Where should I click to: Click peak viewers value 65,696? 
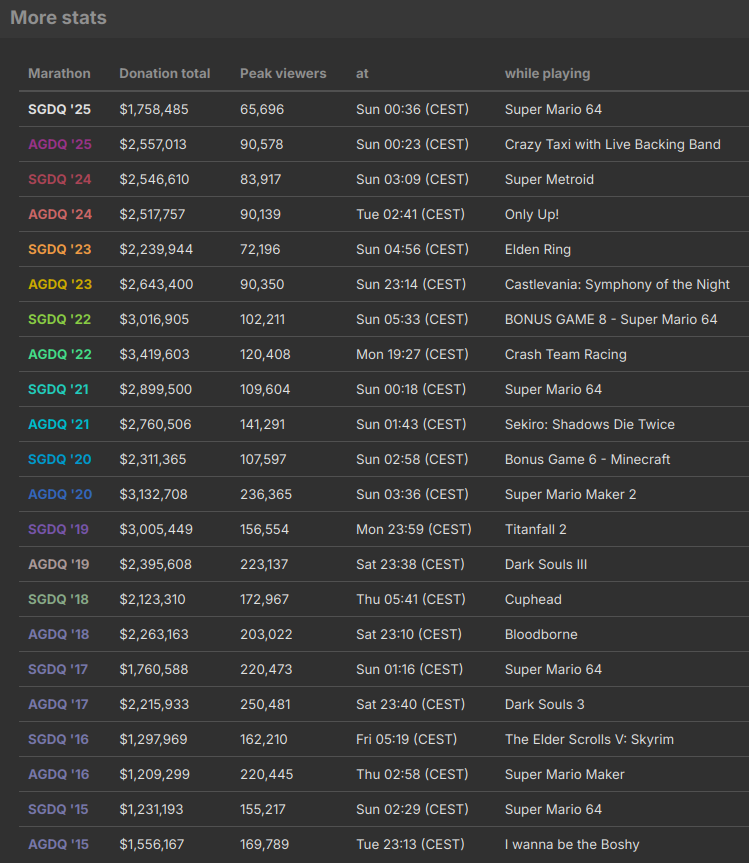point(262,110)
